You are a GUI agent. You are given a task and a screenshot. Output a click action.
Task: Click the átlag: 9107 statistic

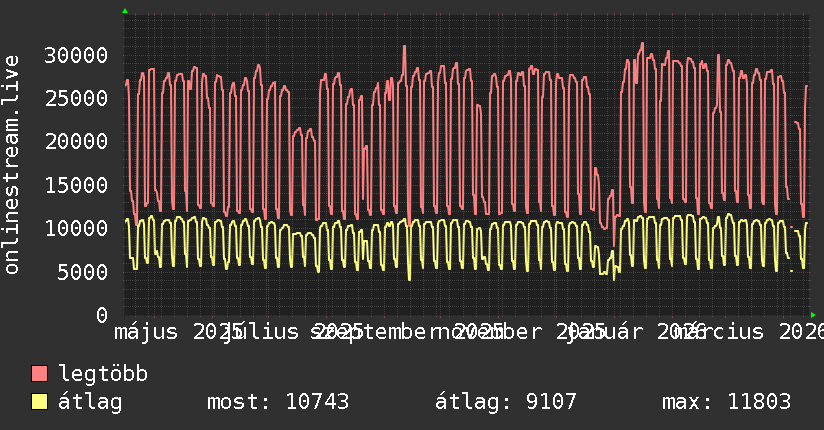pyautogui.click(x=506, y=402)
